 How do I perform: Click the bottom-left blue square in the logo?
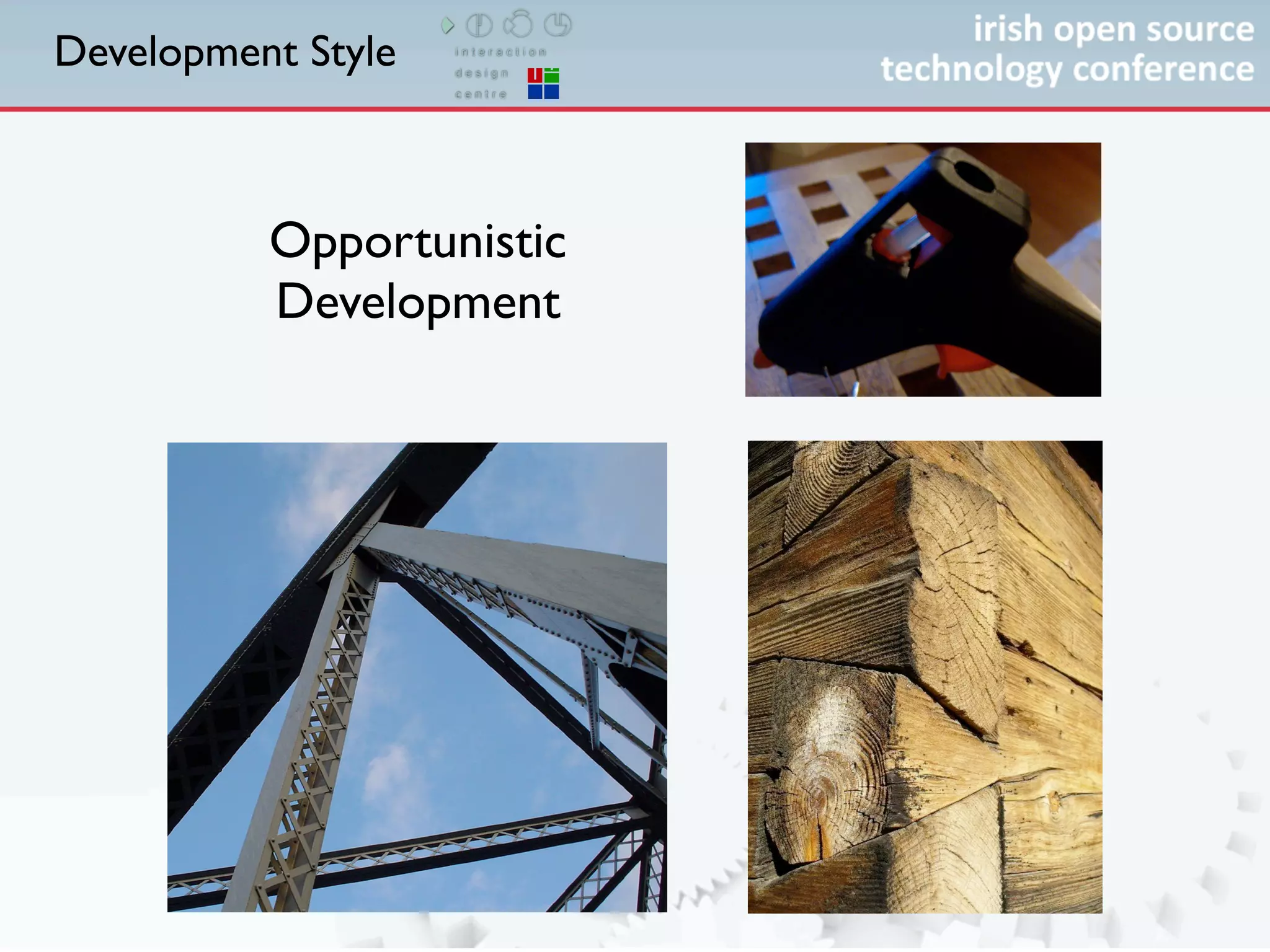(x=535, y=92)
